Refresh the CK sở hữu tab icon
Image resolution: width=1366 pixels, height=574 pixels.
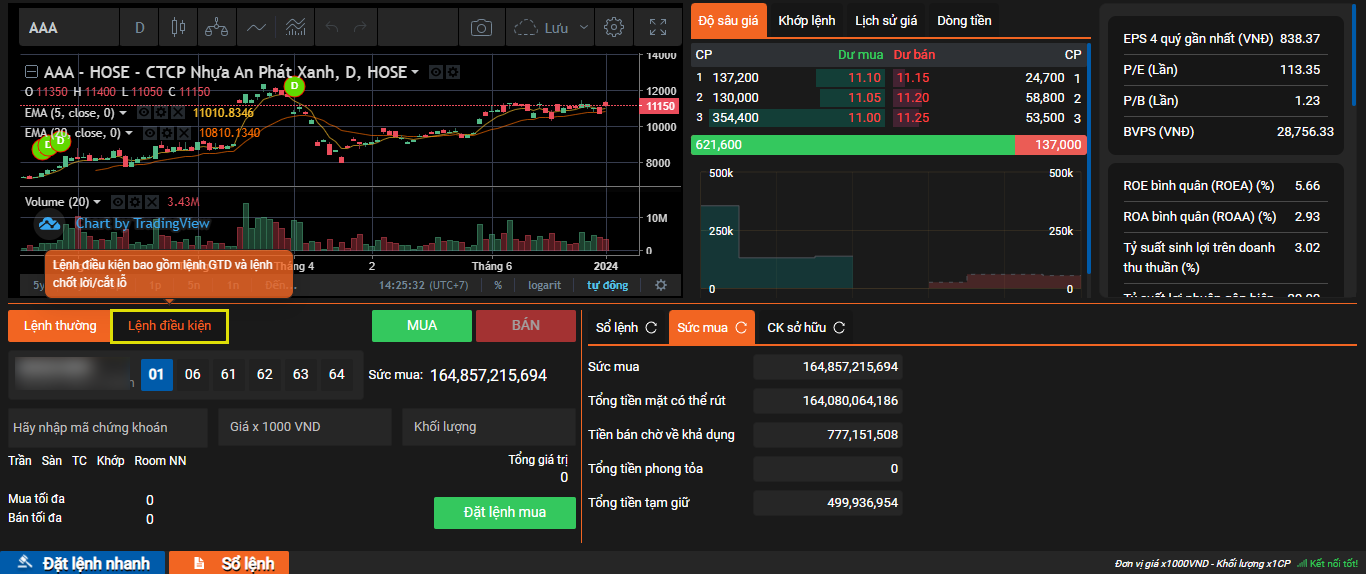pos(839,327)
